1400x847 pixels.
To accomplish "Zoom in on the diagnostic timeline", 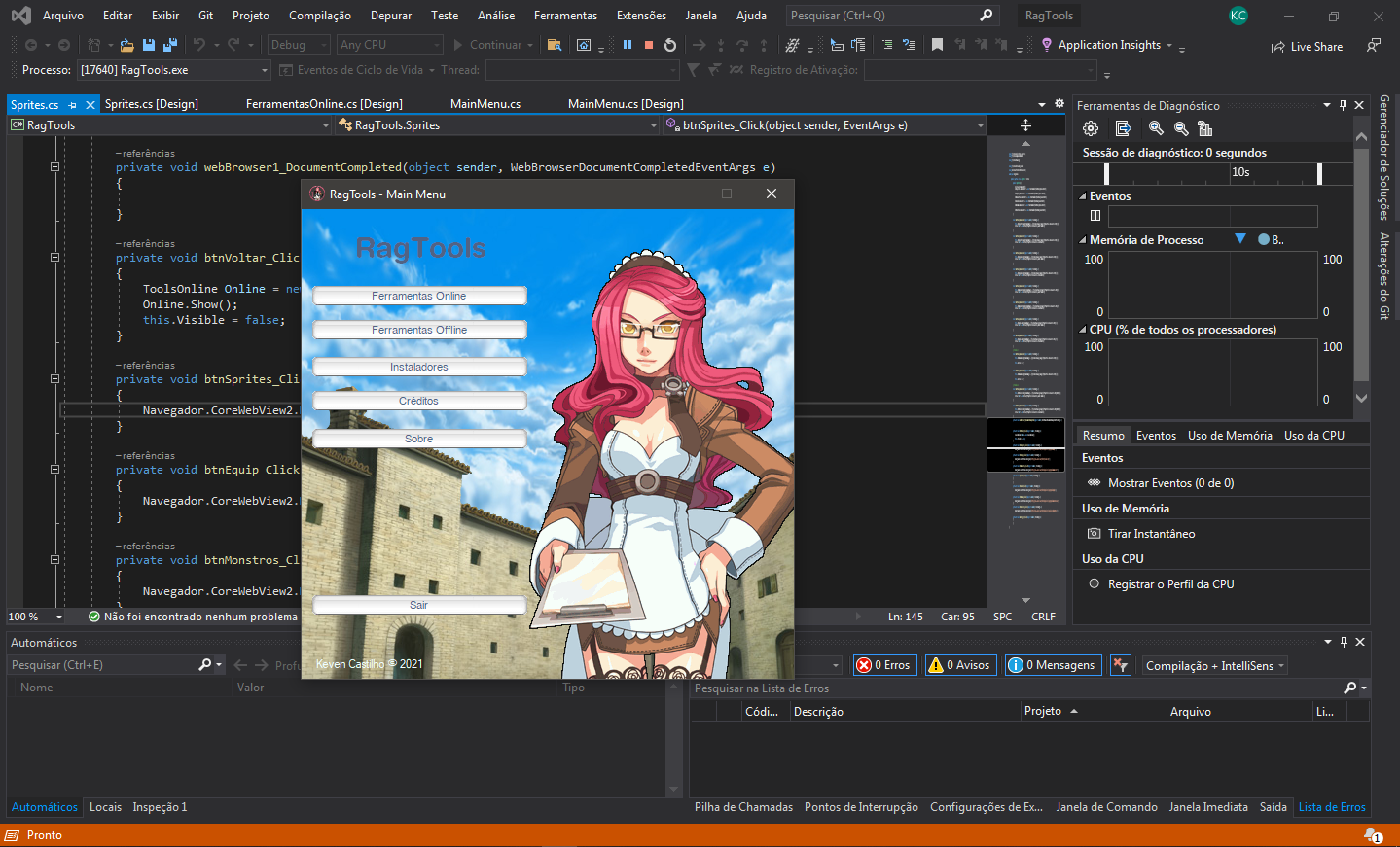I will point(1156,128).
